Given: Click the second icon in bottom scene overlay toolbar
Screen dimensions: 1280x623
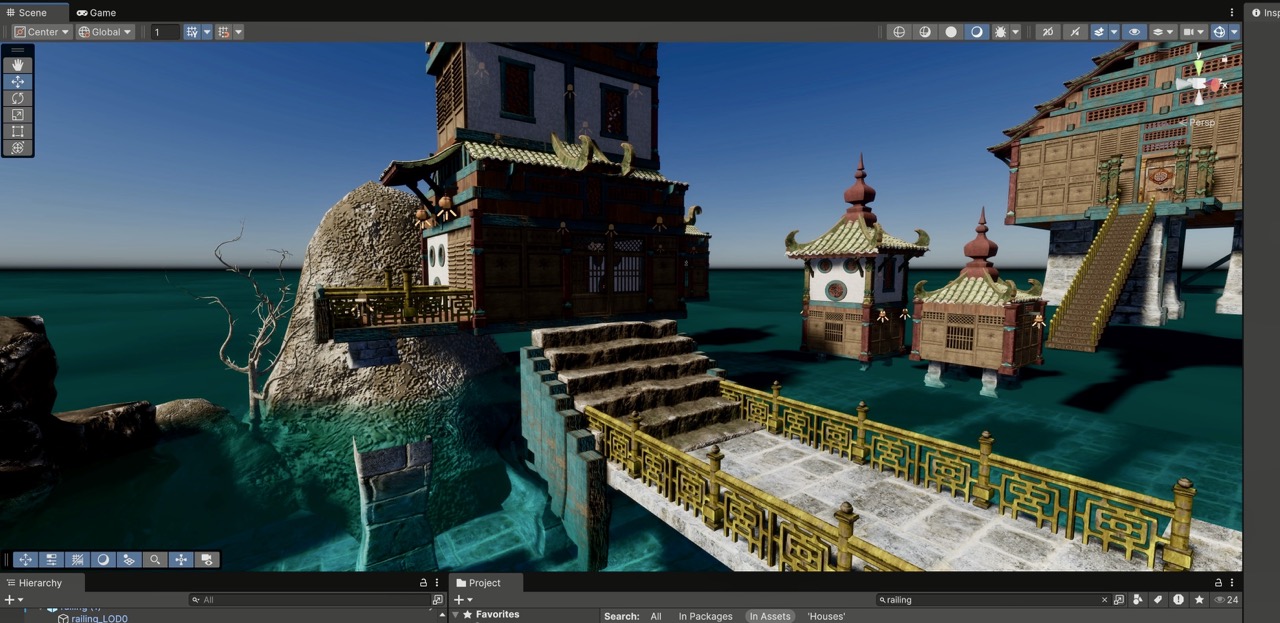Looking at the screenshot, I should [x=51, y=560].
